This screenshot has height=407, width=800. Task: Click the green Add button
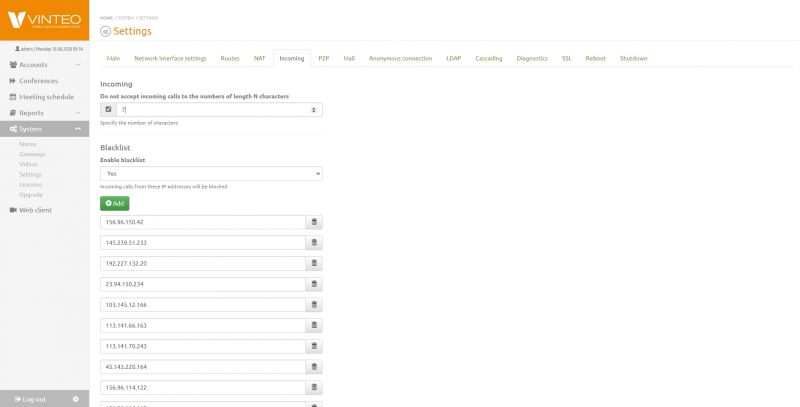click(114, 203)
